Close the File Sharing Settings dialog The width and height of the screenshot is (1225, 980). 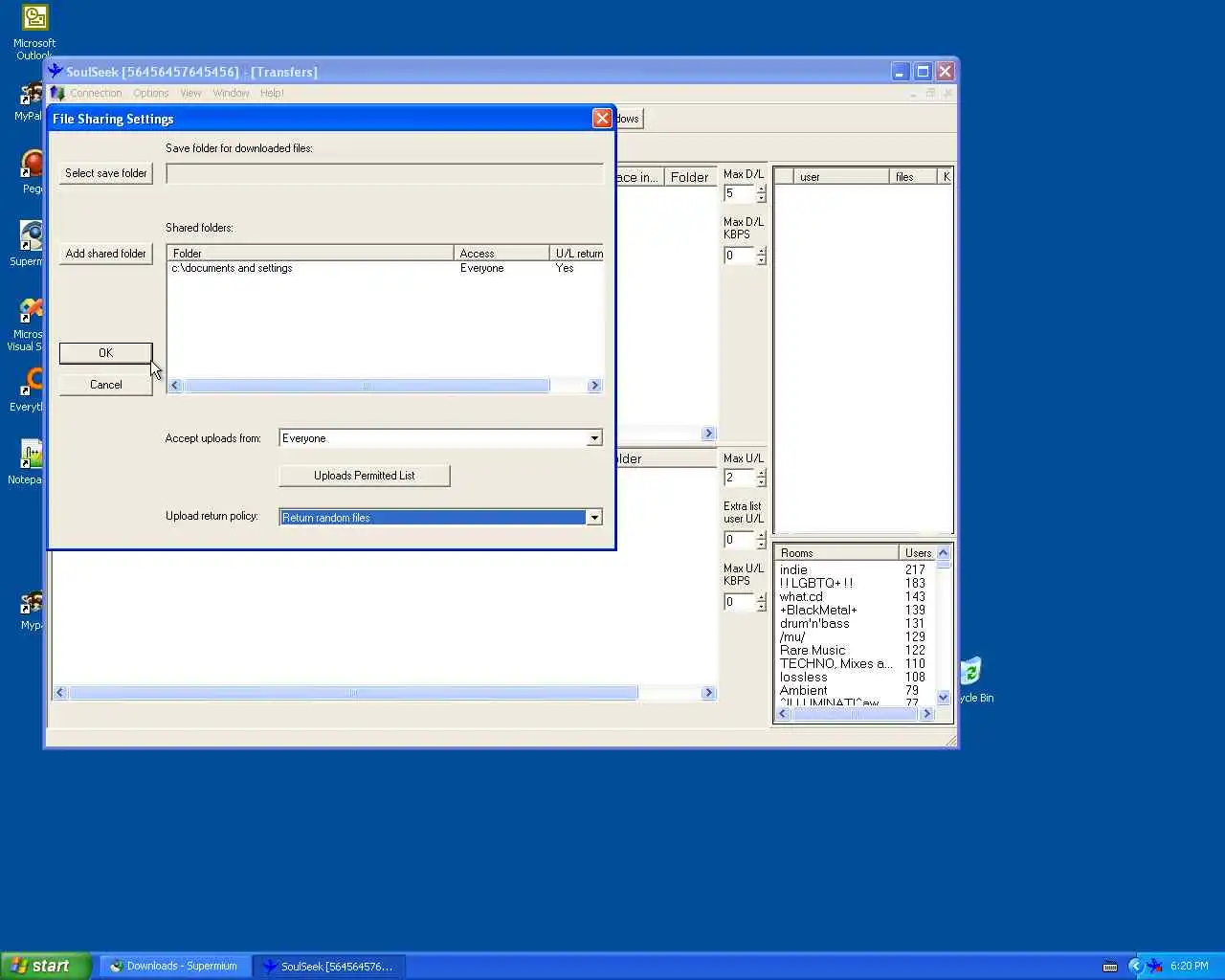[x=602, y=118]
